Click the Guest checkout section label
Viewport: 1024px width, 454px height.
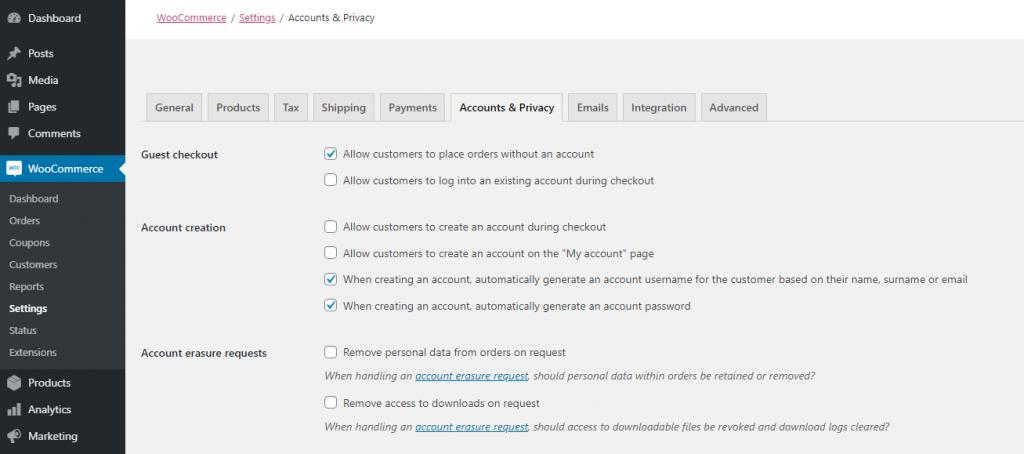[180, 155]
